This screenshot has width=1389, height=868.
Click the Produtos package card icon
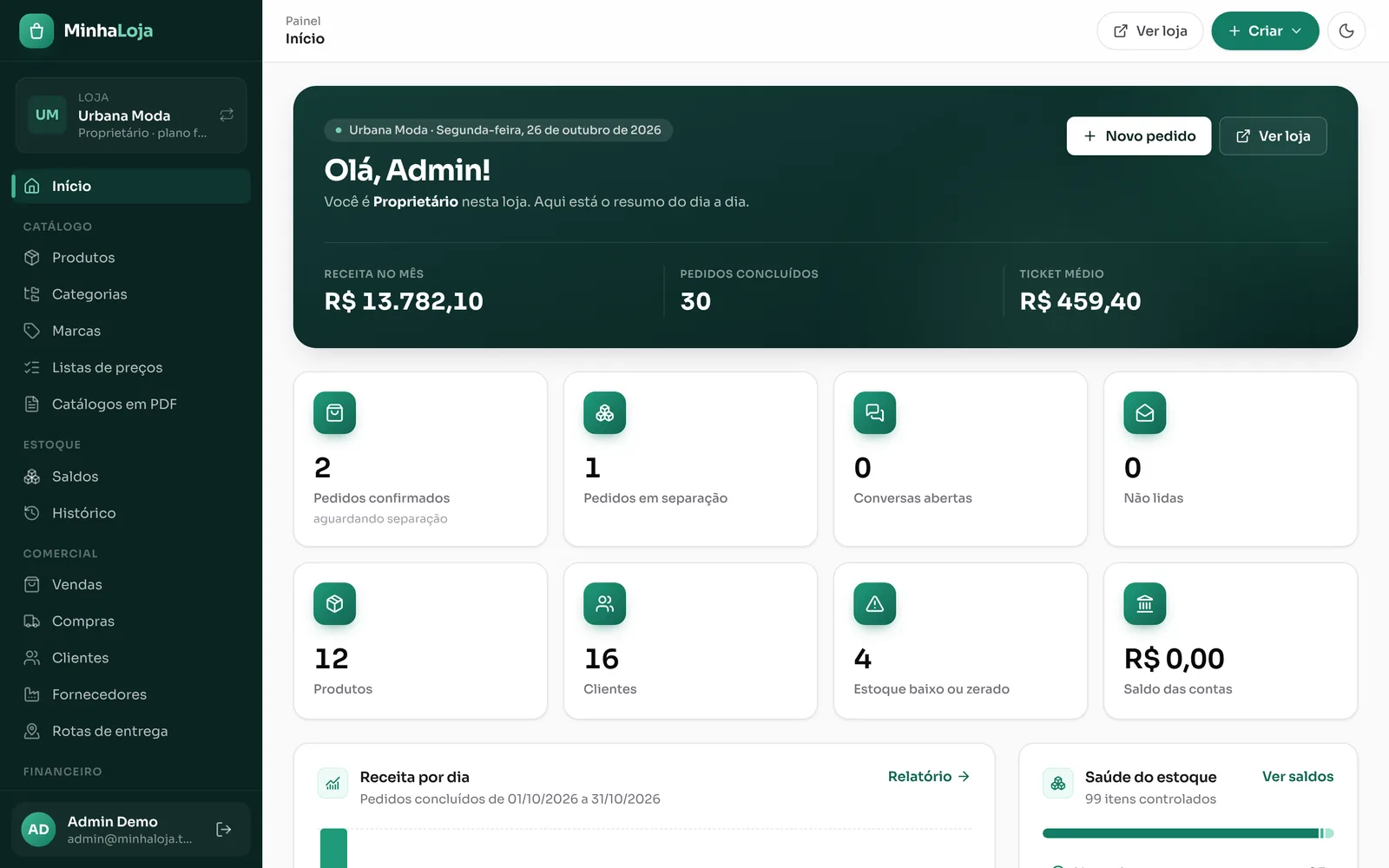point(334,604)
